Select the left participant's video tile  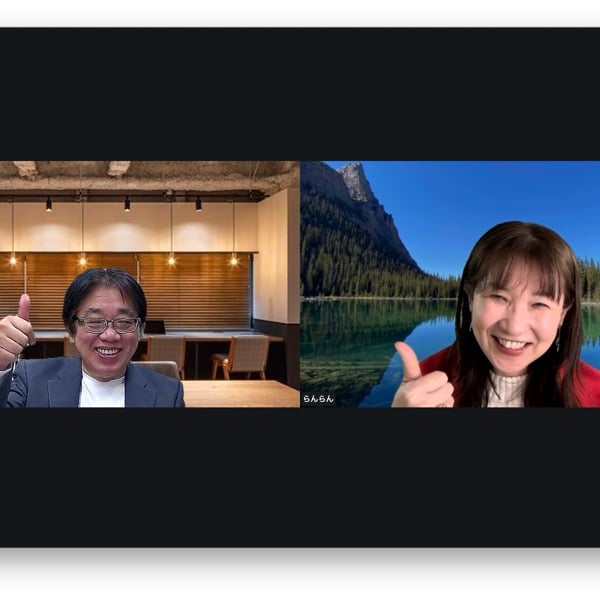click(150, 284)
